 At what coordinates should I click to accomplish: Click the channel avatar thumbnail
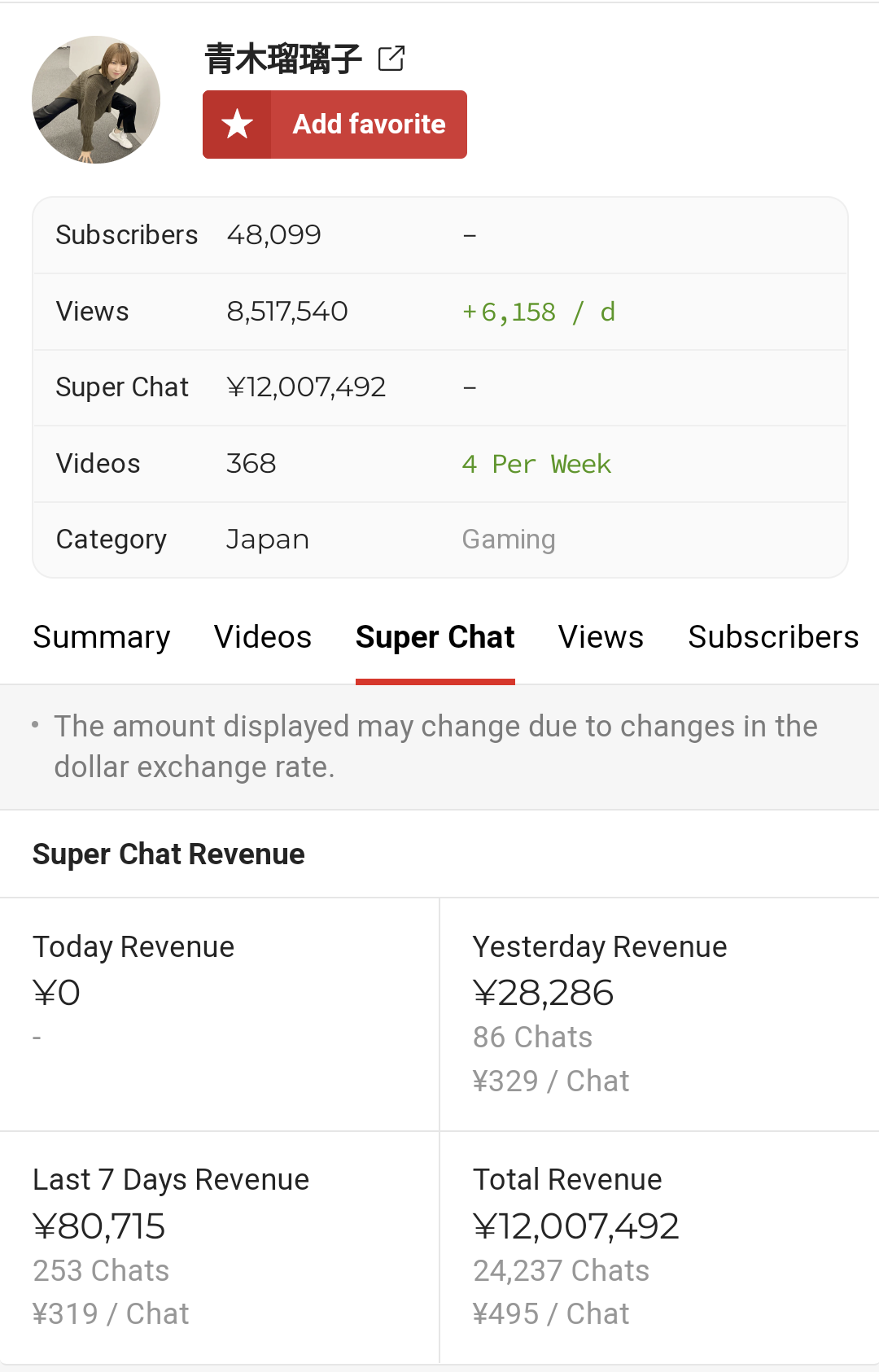click(96, 99)
